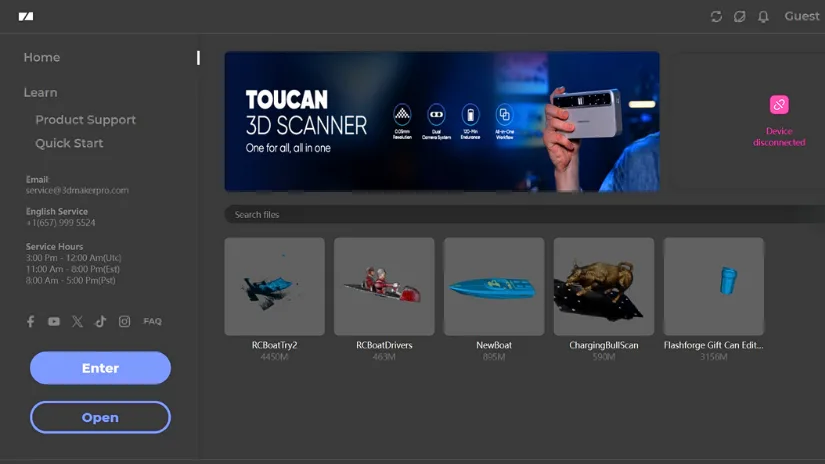Screen dimensions: 825x464
Task: Click the refresh sync icon in header
Action: (x=716, y=16)
